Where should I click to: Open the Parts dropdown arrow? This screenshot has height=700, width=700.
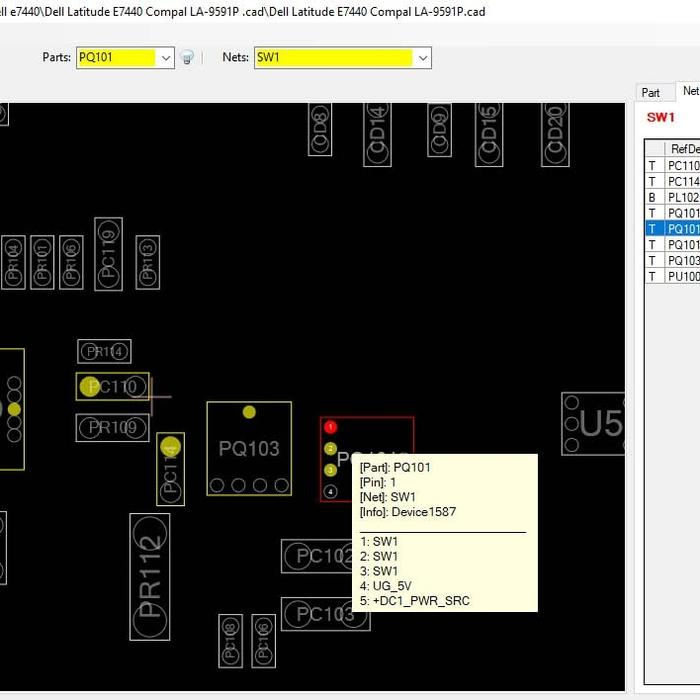[x=166, y=58]
